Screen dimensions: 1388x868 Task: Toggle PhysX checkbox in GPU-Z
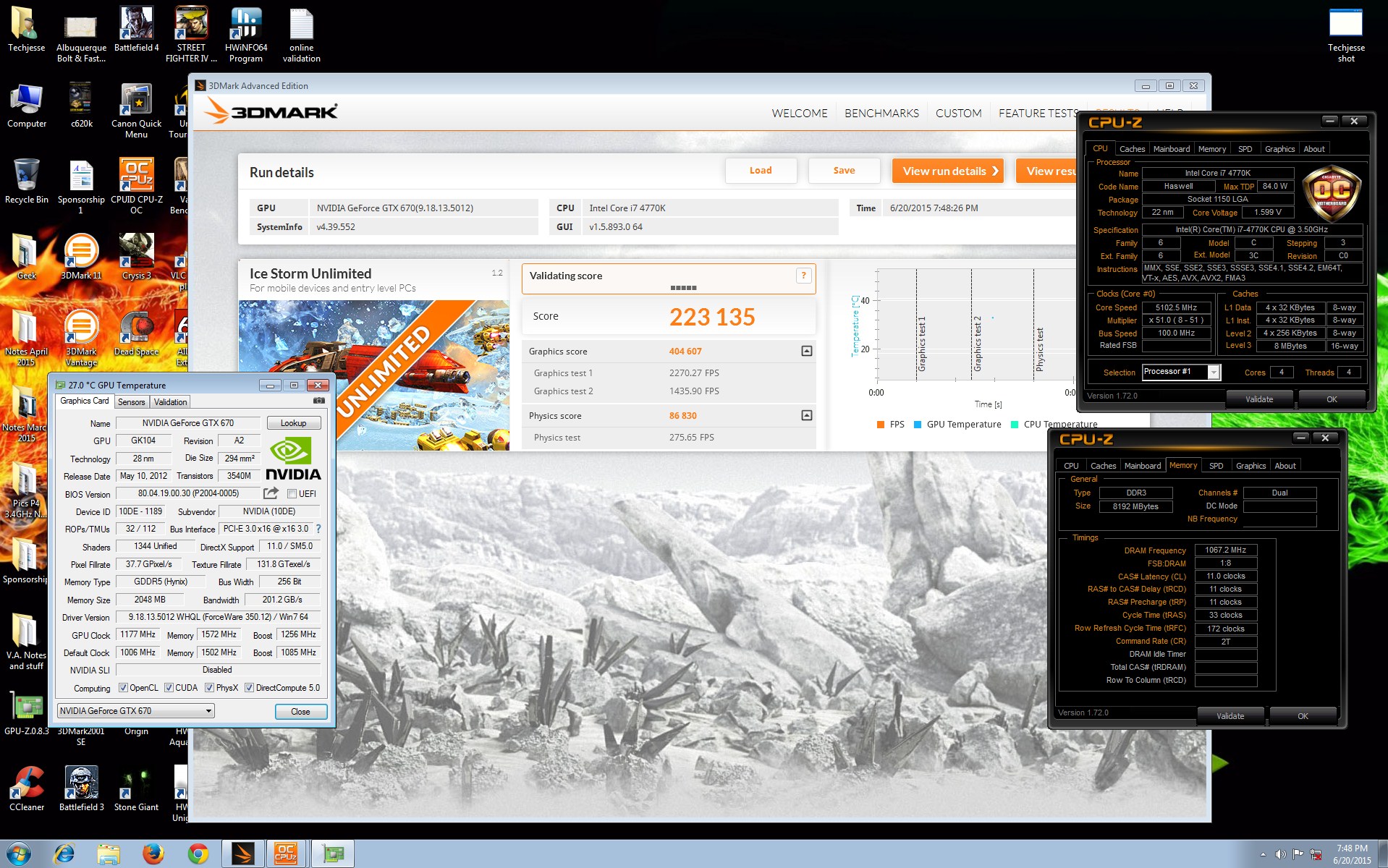(x=209, y=688)
